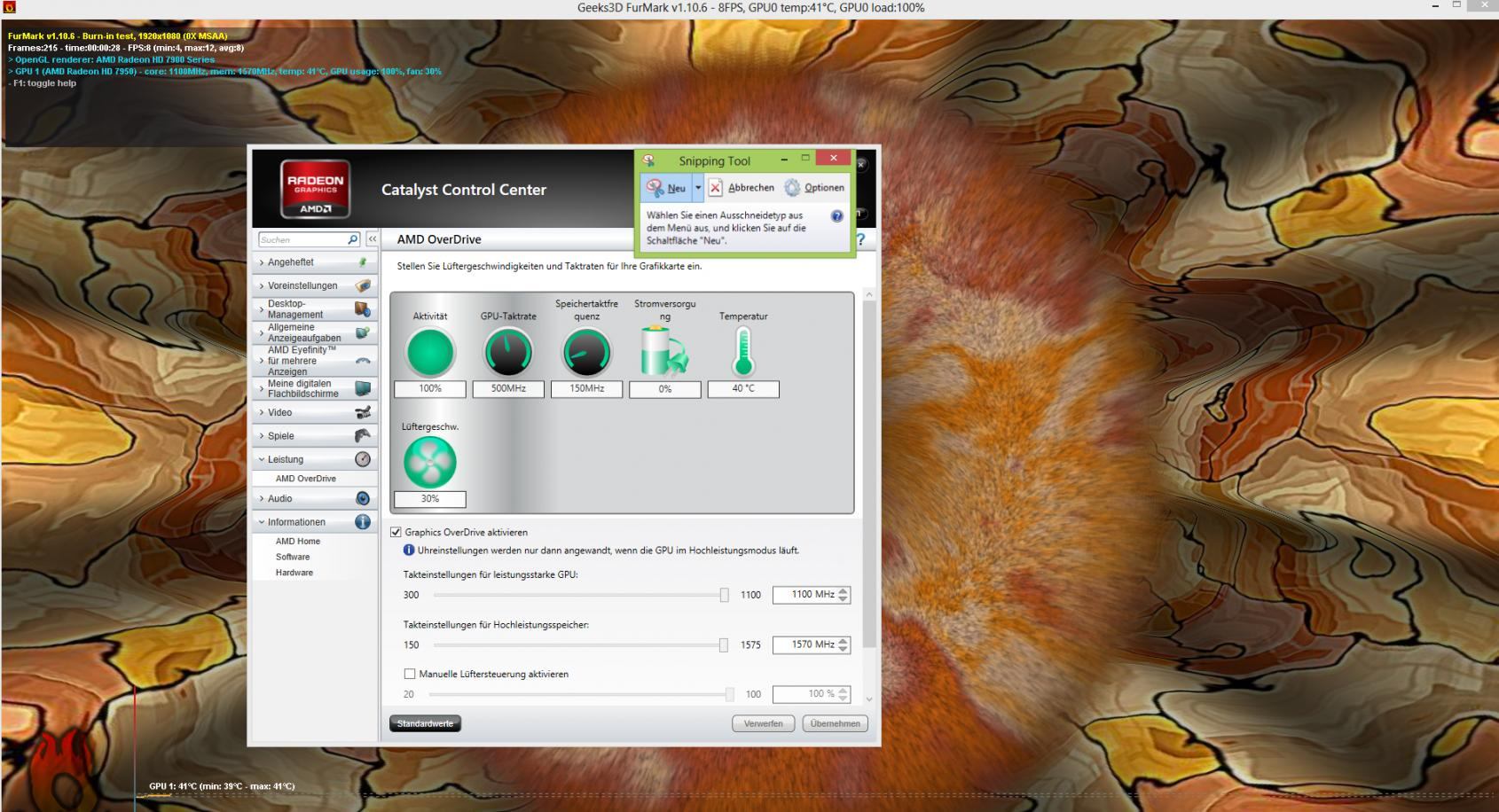The image size is (1499, 812).
Task: Click the GPU clock slider handle
Action: [x=724, y=595]
